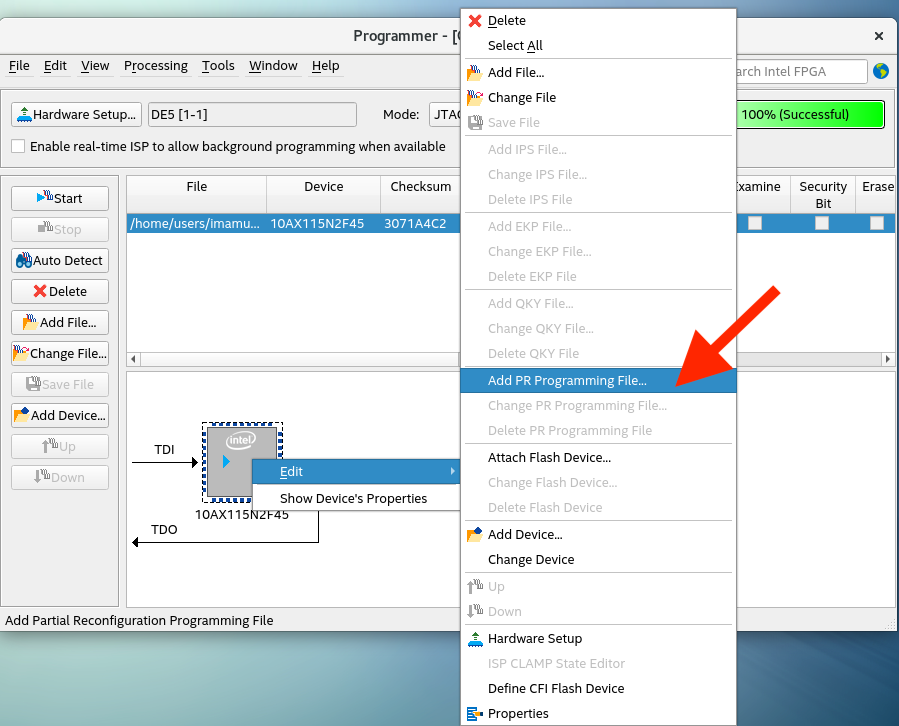The image size is (899, 726).
Task: Click the red X Delete icon in context menu
Action: coord(475,21)
